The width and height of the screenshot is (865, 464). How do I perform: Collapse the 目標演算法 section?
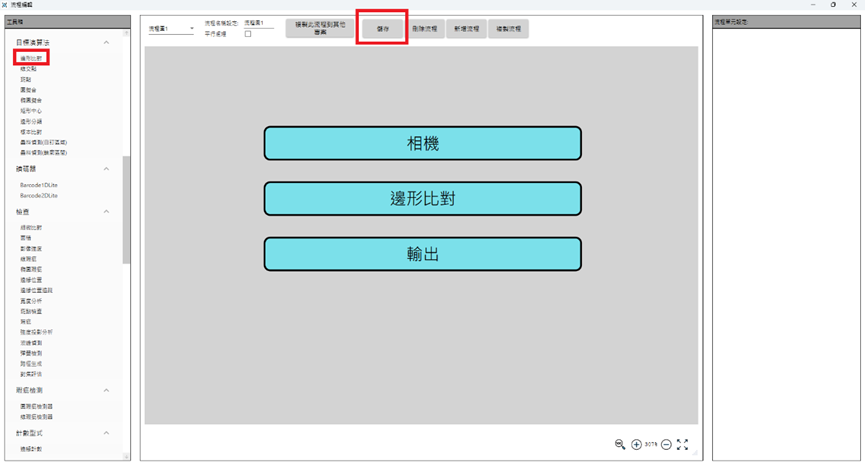(x=106, y=43)
